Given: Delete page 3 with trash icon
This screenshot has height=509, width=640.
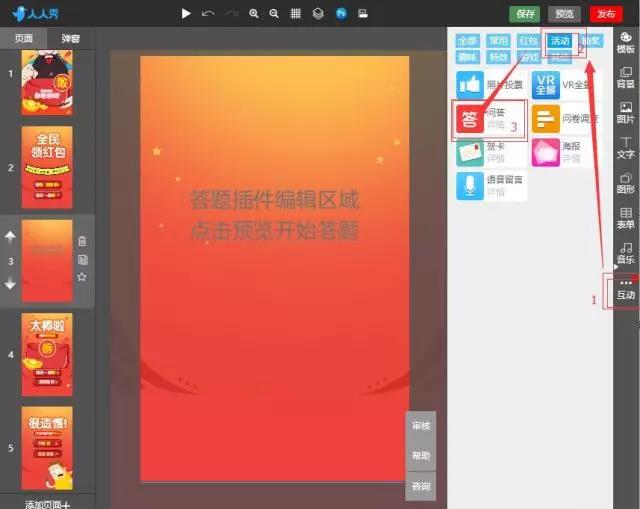Looking at the screenshot, I should (x=82, y=241).
